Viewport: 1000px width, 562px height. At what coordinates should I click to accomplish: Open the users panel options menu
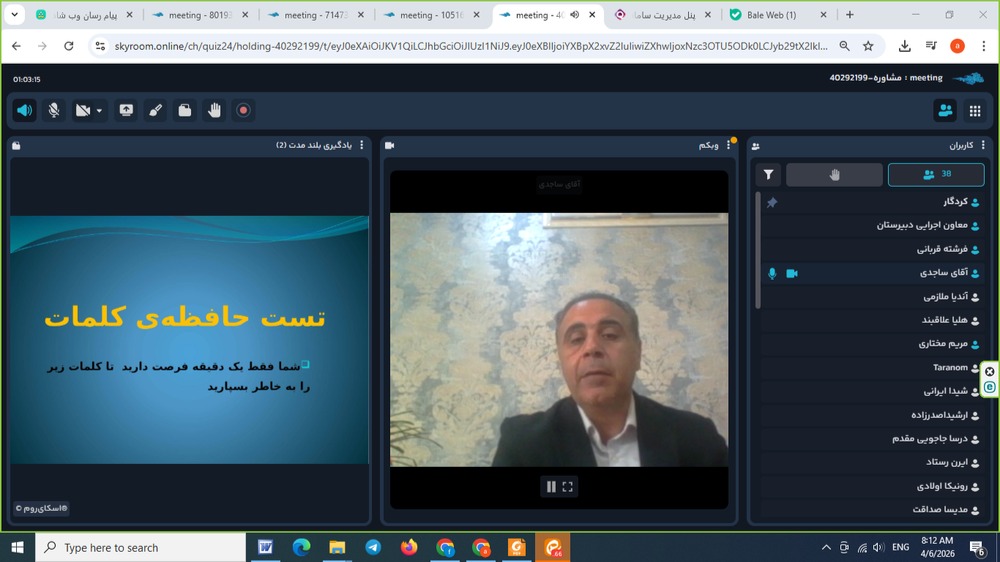point(983,145)
